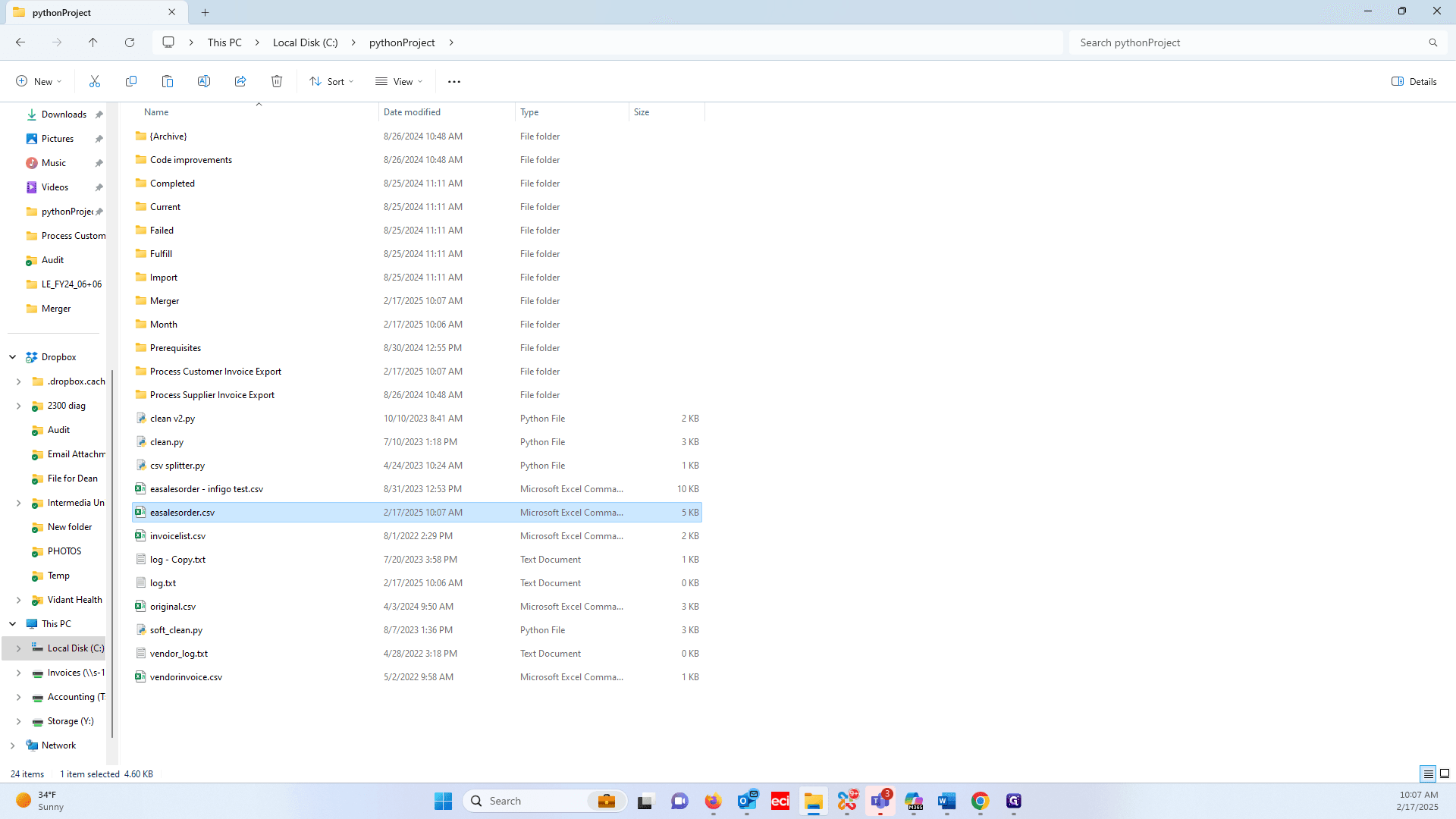Click the Search pythonProject field
Viewport: 1456px width, 819px height.
point(1257,42)
